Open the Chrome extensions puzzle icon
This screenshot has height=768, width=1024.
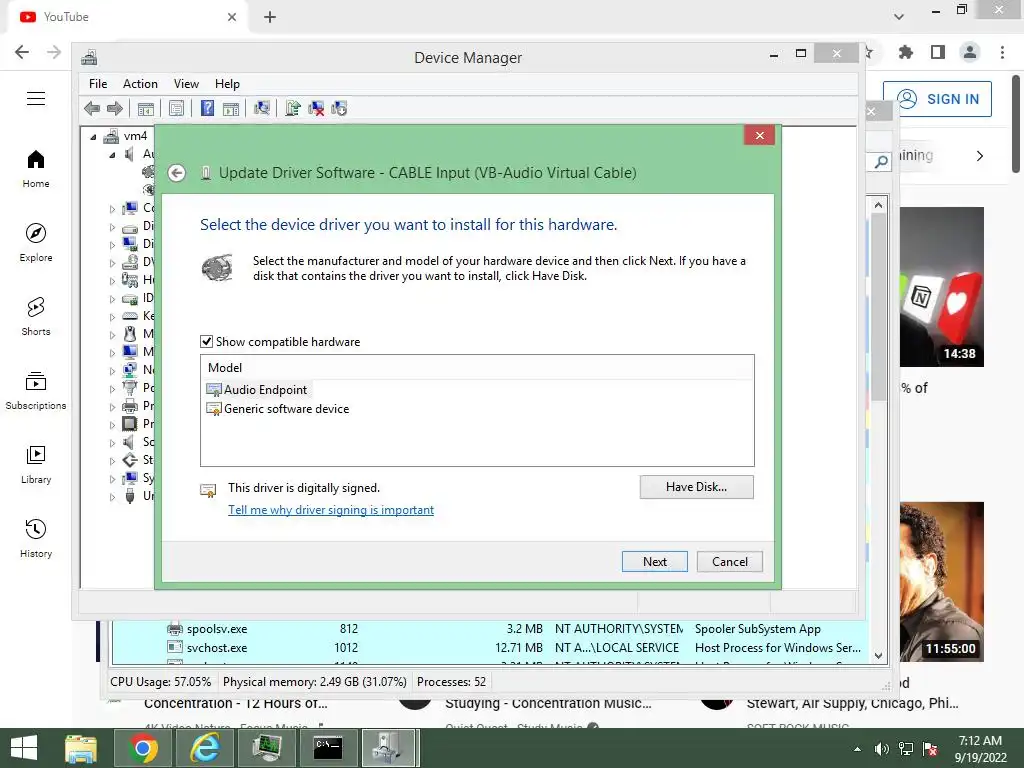[906, 52]
